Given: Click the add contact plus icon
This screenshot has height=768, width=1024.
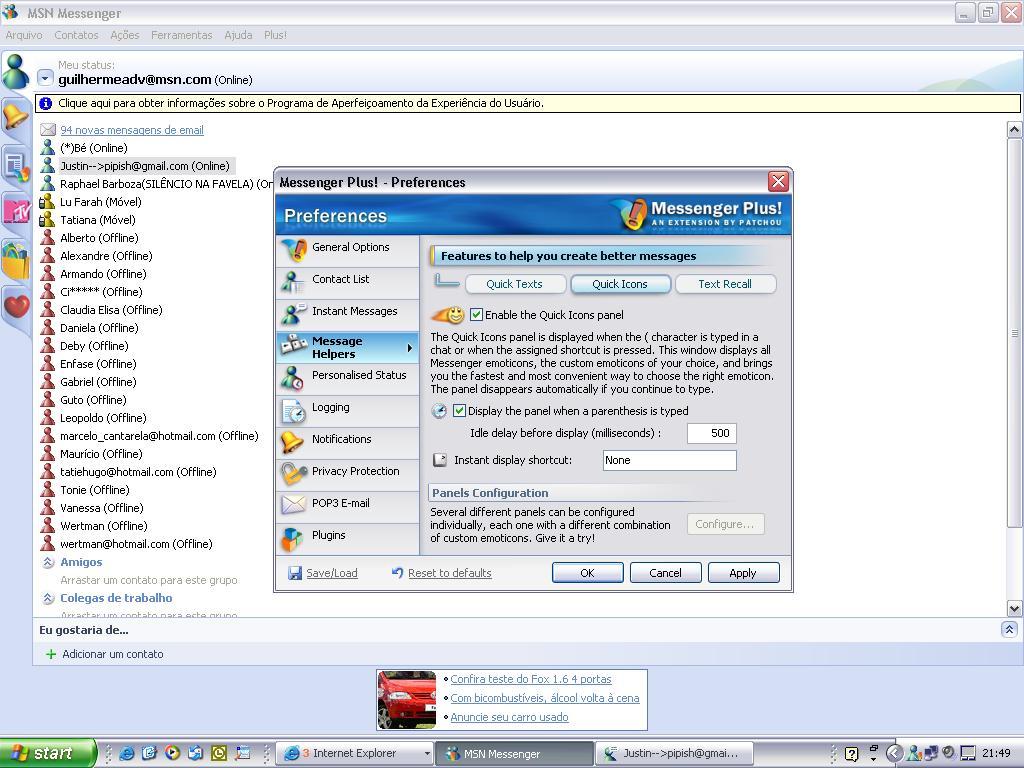Looking at the screenshot, I should click(x=51, y=654).
